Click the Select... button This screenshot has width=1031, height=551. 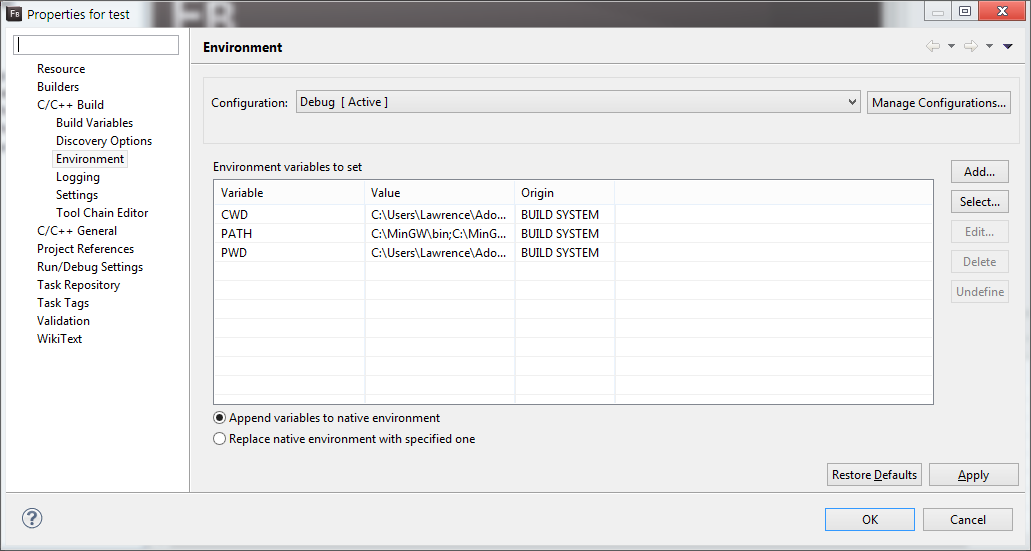979,202
